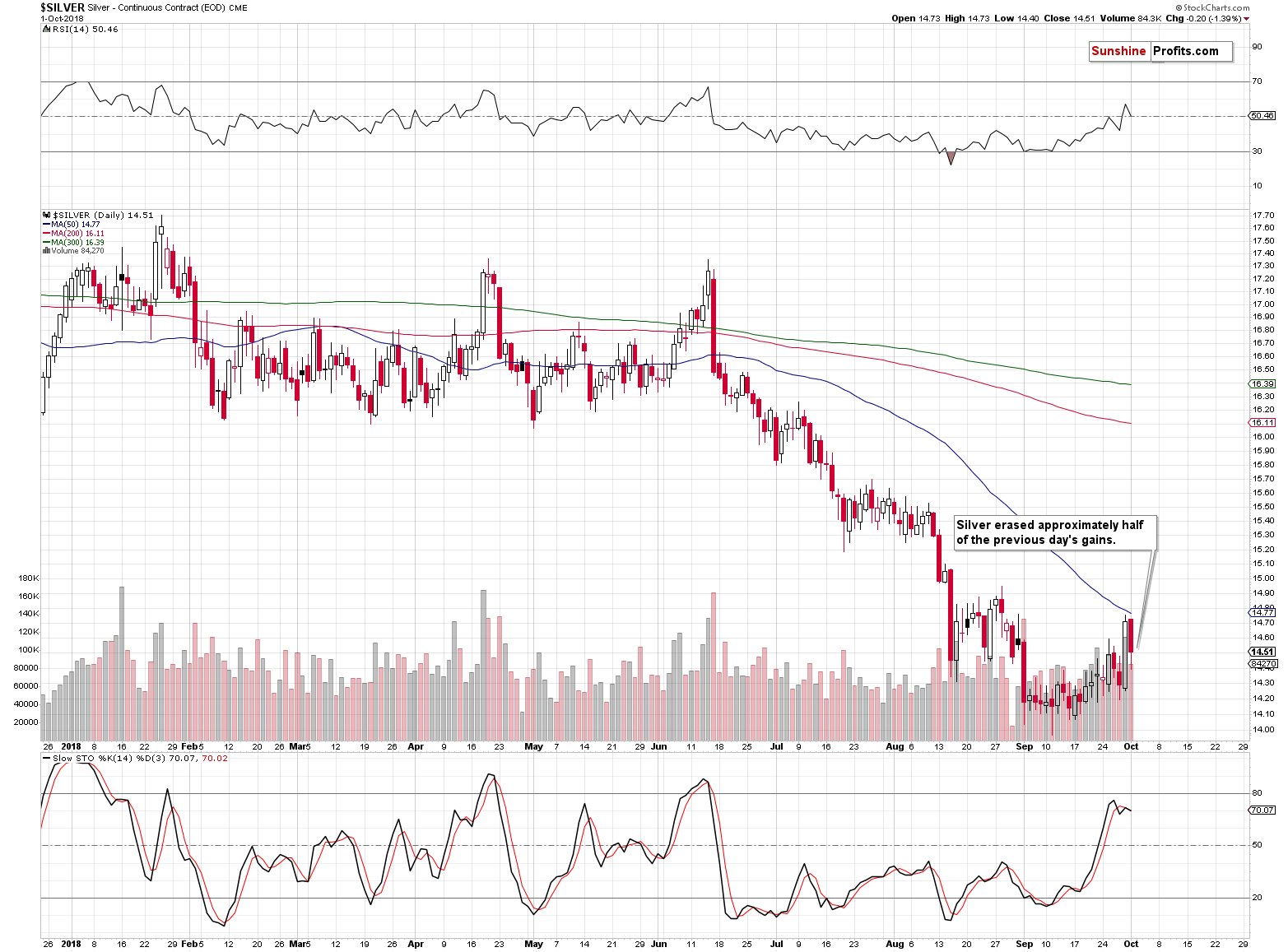Click the boxed 14.51 last price tag
The image size is (1288, 952).
click(1262, 652)
